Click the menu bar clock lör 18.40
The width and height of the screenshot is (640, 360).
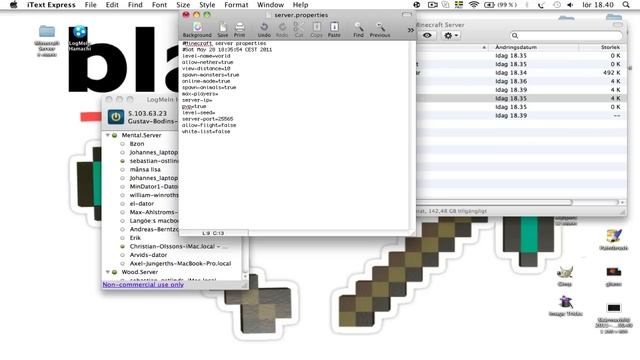598,5
